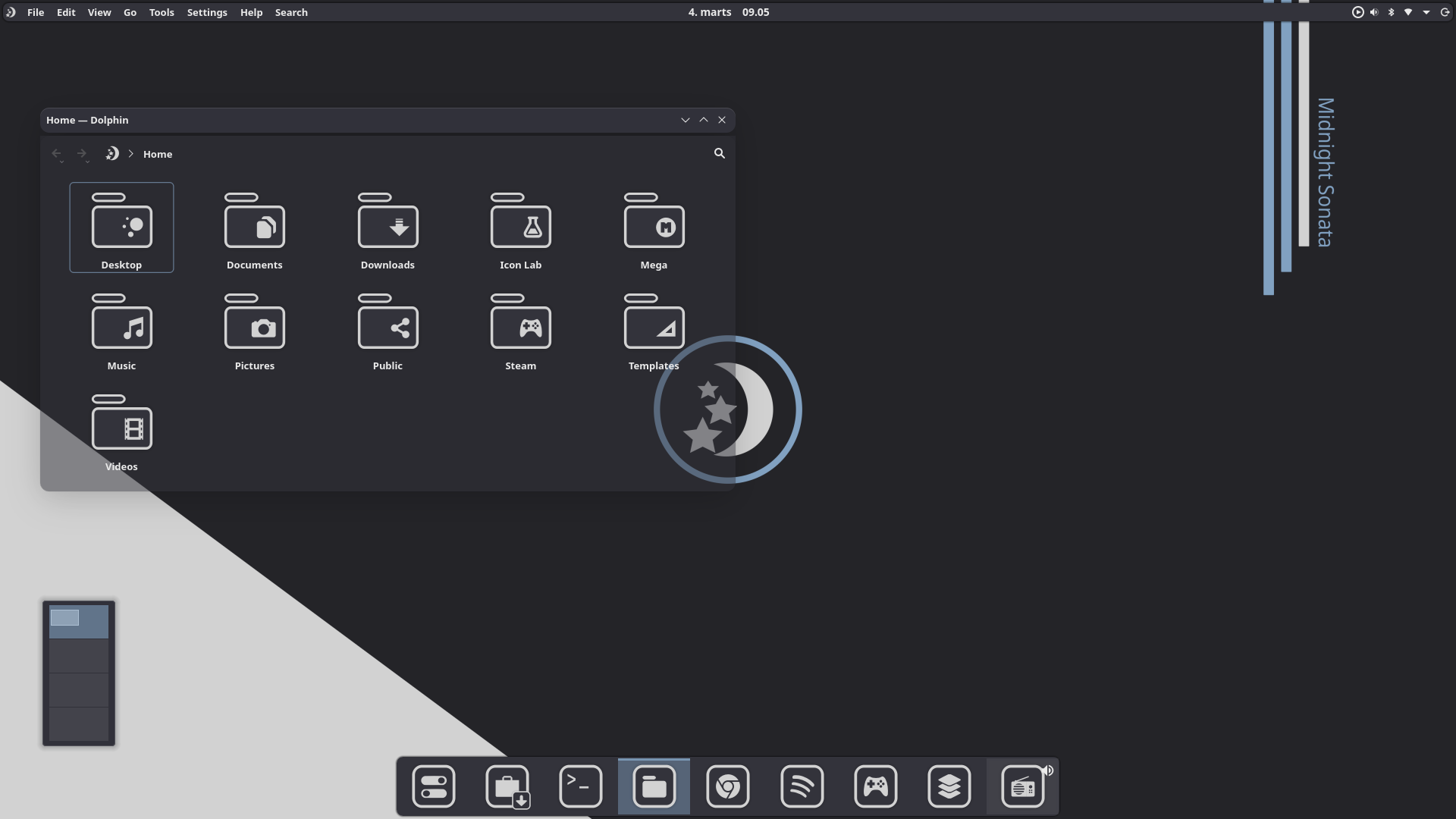Screen dimensions: 1456x819
Task: Open the back button history dropdown
Action: [61, 162]
